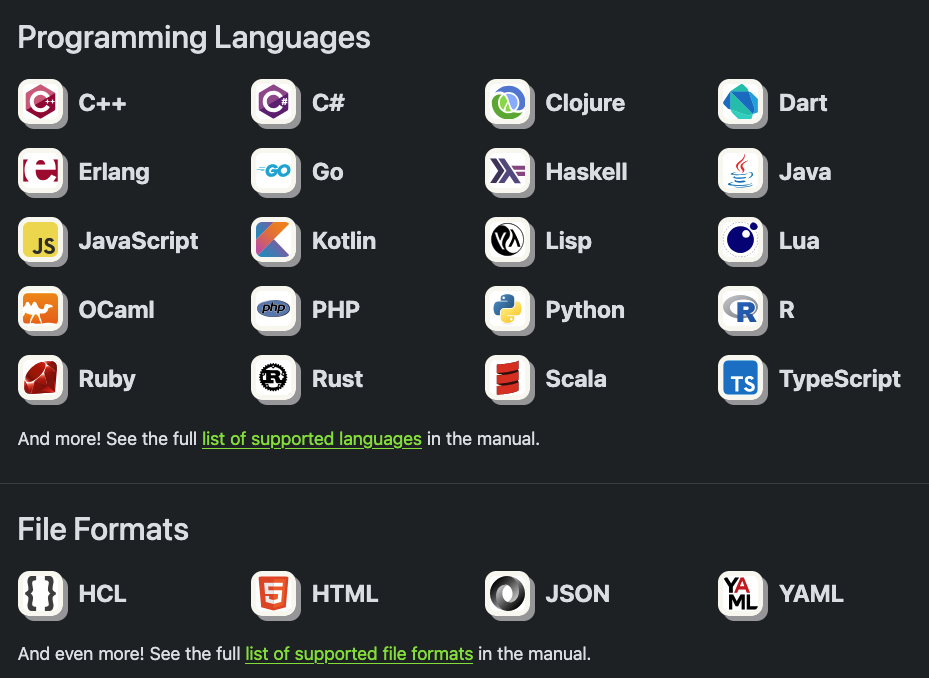
Task: Click the "Programming Languages" heading
Action: (194, 39)
